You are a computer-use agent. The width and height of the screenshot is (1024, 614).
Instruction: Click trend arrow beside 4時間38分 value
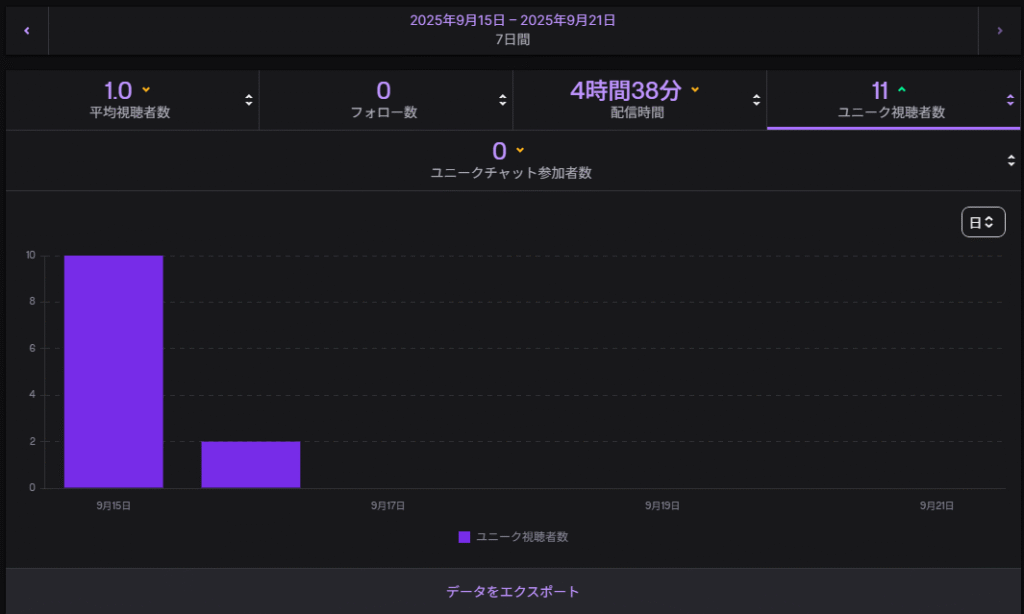(x=695, y=90)
